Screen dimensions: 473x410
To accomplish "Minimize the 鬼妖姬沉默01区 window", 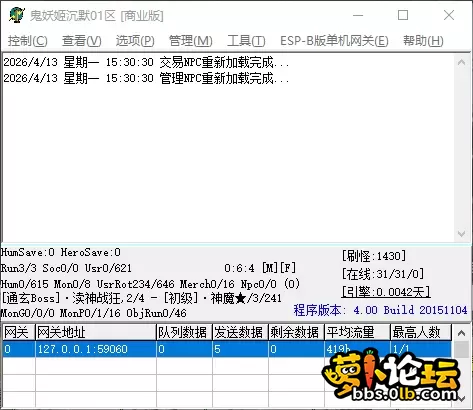I will coord(358,15).
